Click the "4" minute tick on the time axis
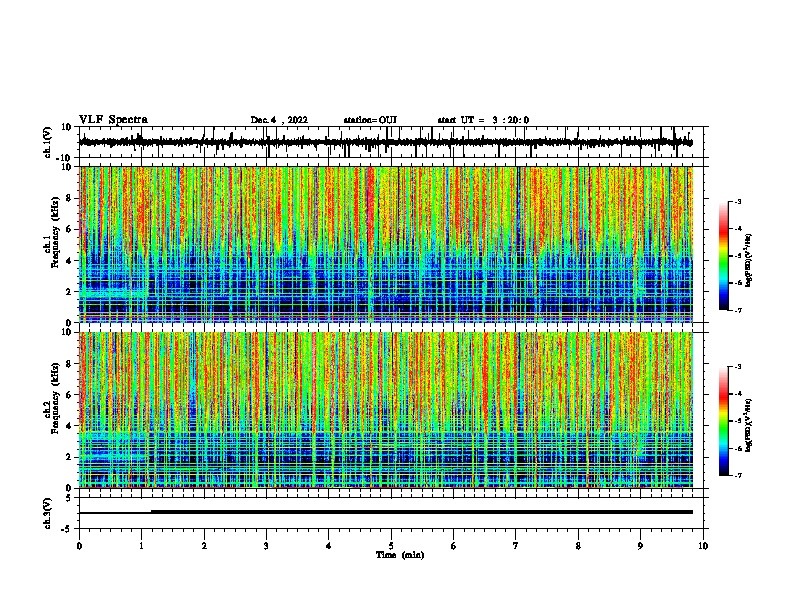 point(329,546)
